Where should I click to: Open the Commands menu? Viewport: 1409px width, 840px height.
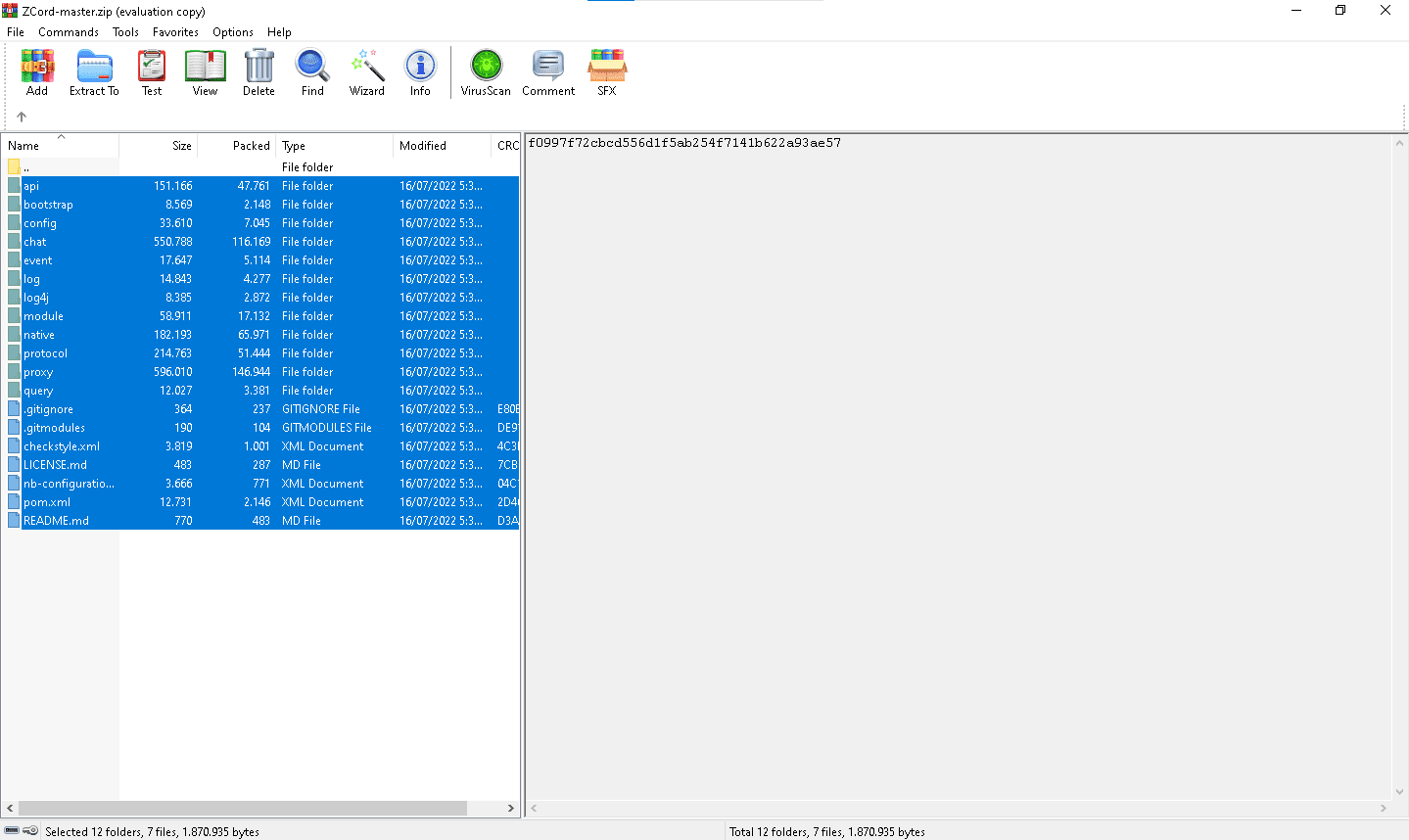click(69, 32)
